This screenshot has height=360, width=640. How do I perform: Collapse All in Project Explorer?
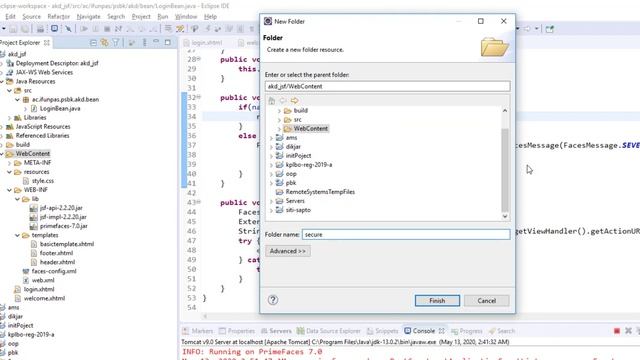point(93,42)
